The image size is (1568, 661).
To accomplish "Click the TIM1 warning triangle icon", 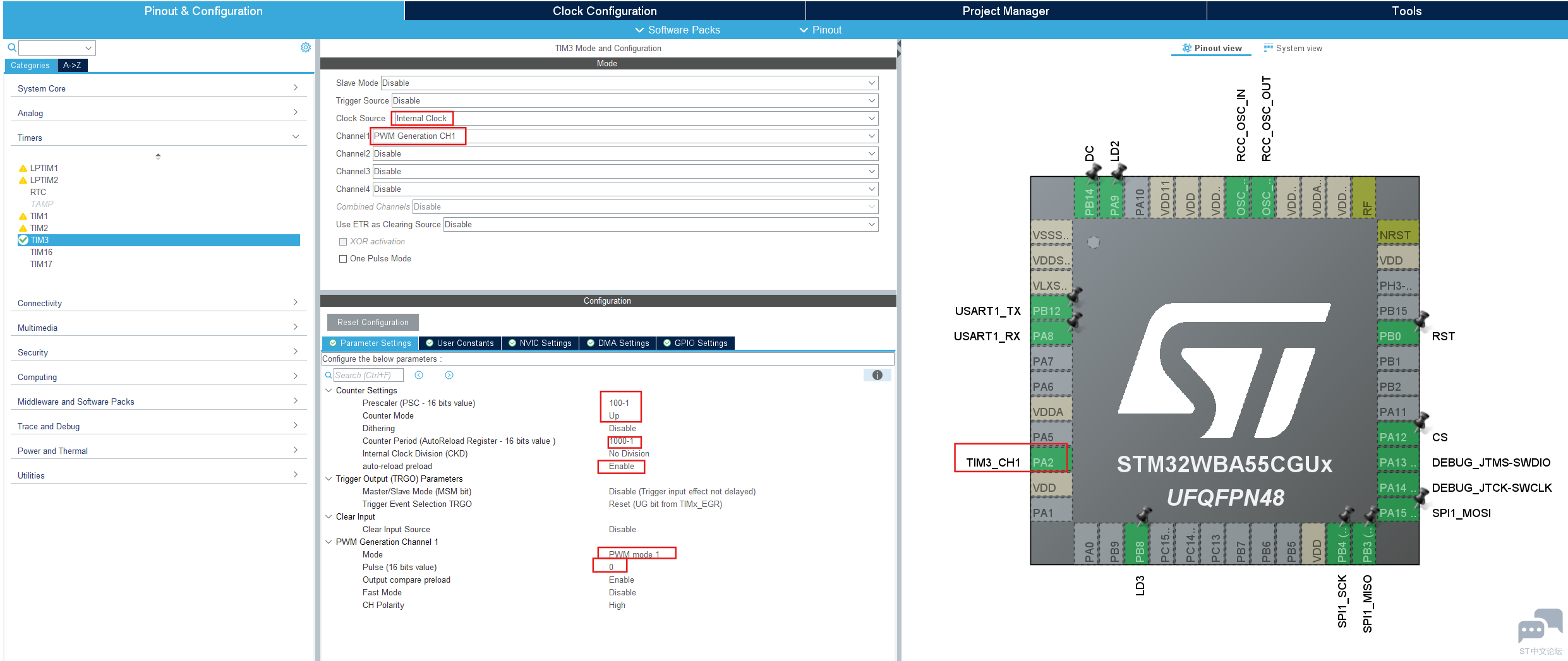I will coord(23,217).
